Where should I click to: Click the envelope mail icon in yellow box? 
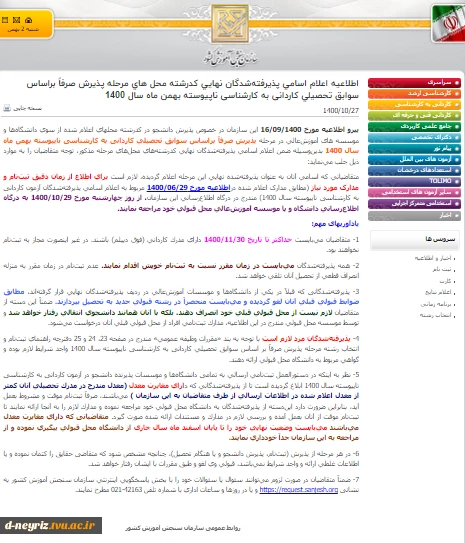click(16, 20)
